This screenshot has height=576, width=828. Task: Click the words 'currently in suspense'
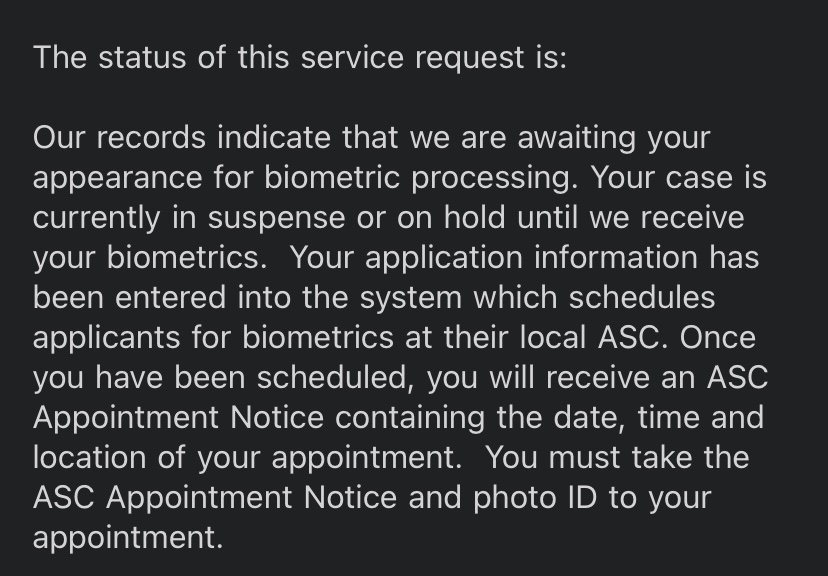pos(189,218)
